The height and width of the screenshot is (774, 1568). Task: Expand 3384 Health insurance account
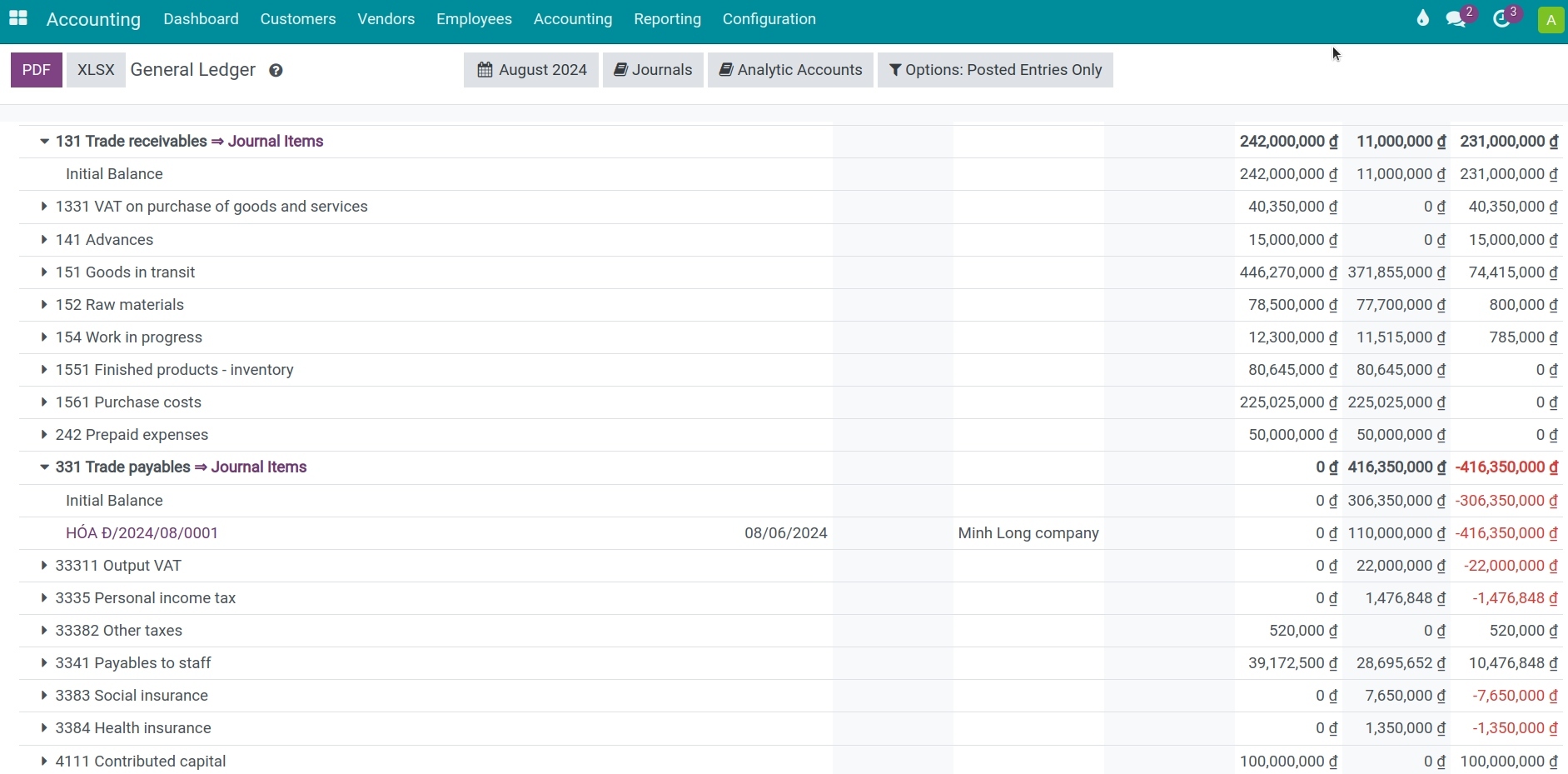pos(44,728)
